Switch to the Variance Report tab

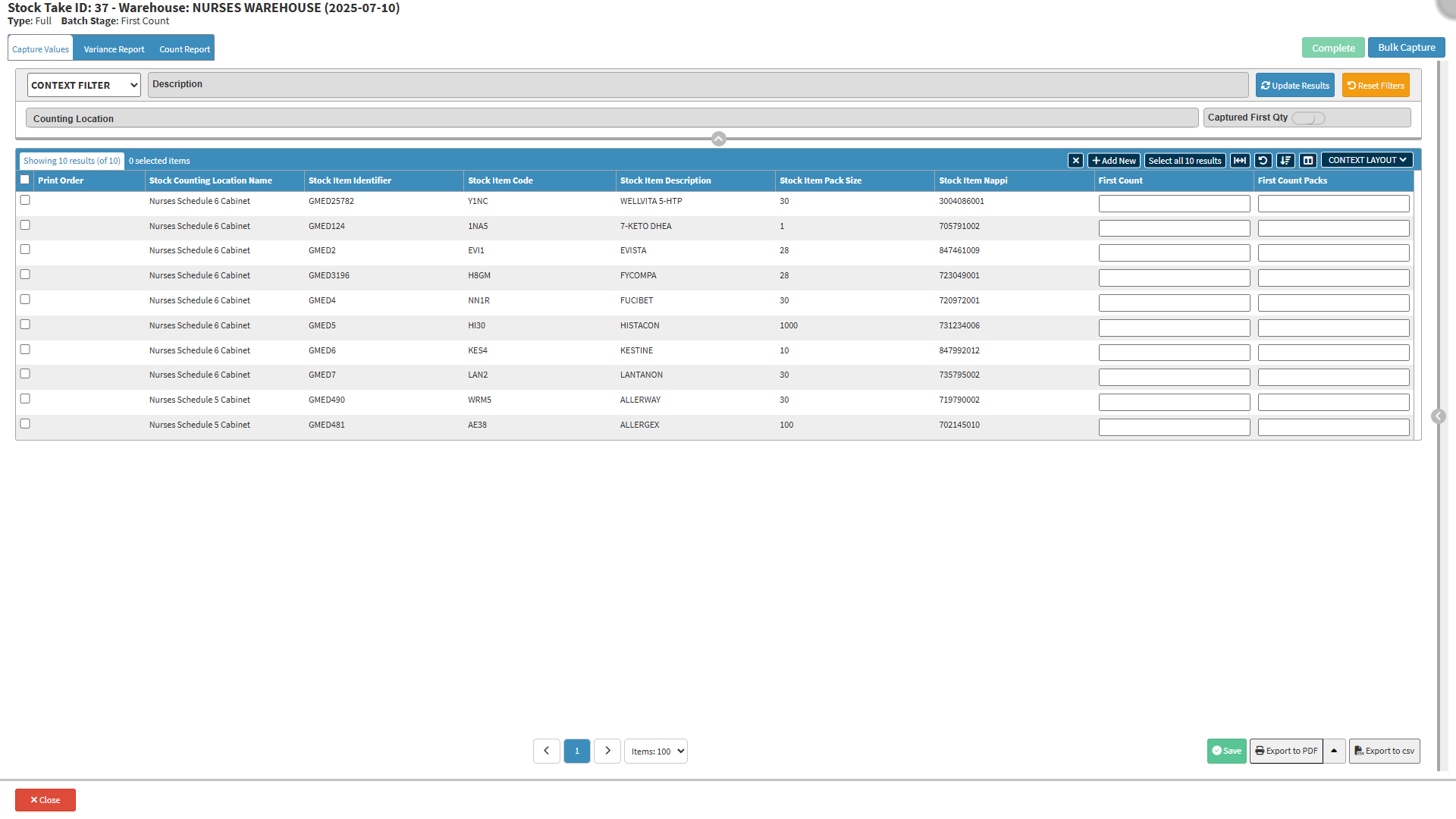pos(114,49)
